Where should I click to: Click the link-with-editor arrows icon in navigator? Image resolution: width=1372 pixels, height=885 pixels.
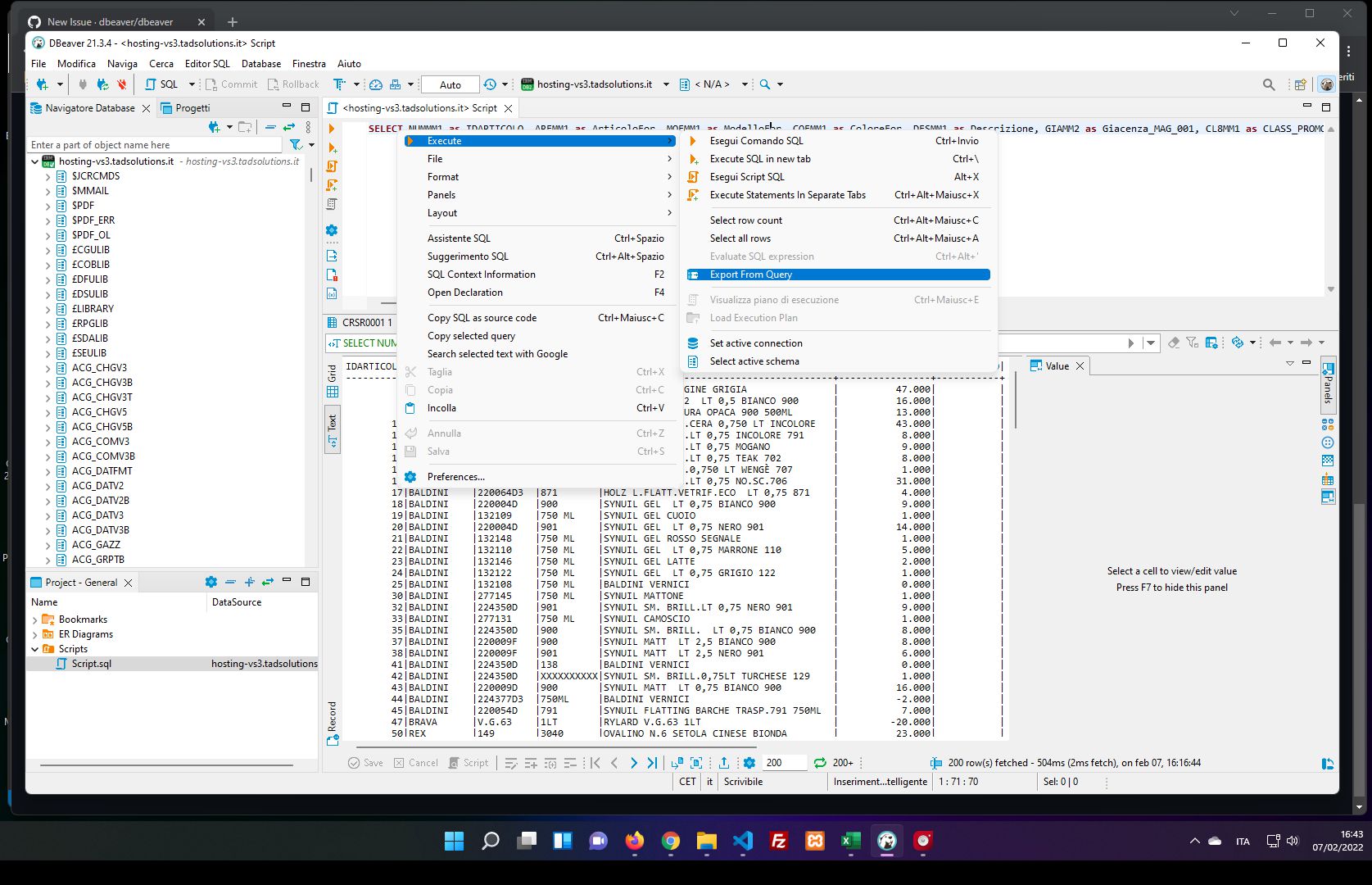[x=289, y=127]
